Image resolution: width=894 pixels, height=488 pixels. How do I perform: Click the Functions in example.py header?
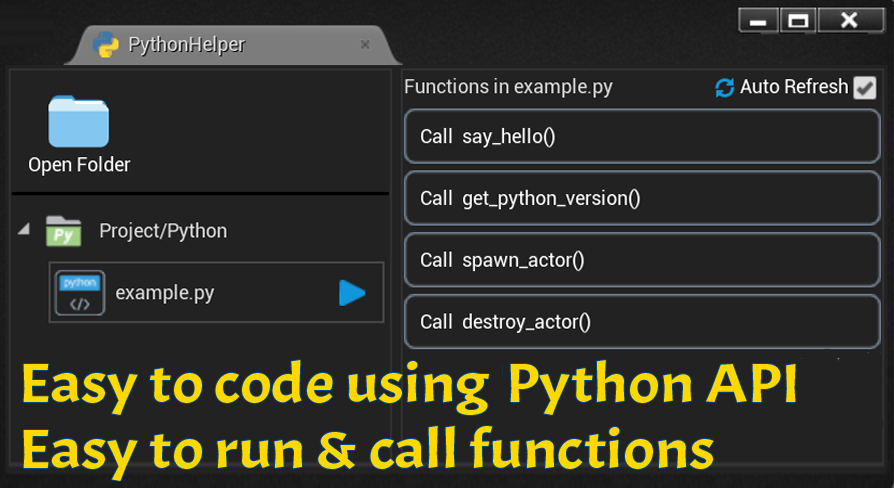pos(508,87)
